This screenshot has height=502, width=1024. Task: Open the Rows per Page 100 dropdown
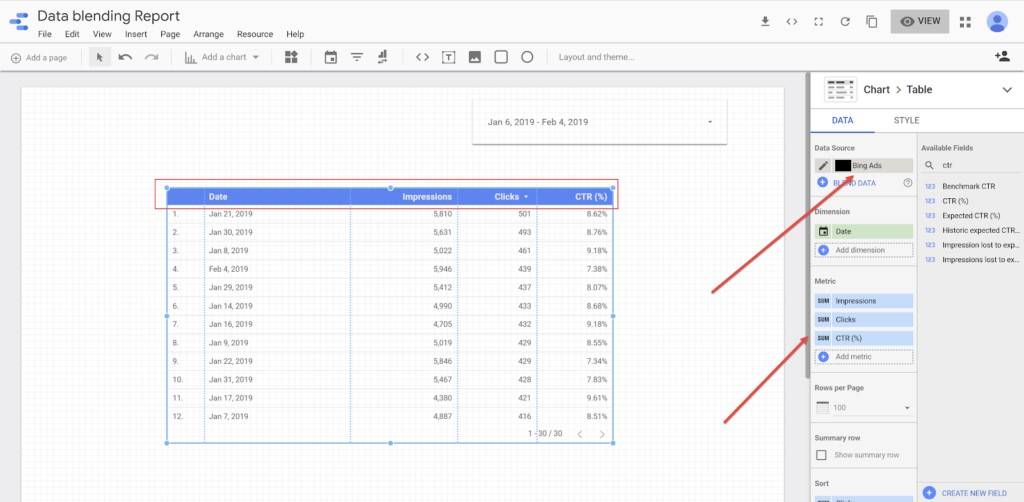tap(863, 408)
